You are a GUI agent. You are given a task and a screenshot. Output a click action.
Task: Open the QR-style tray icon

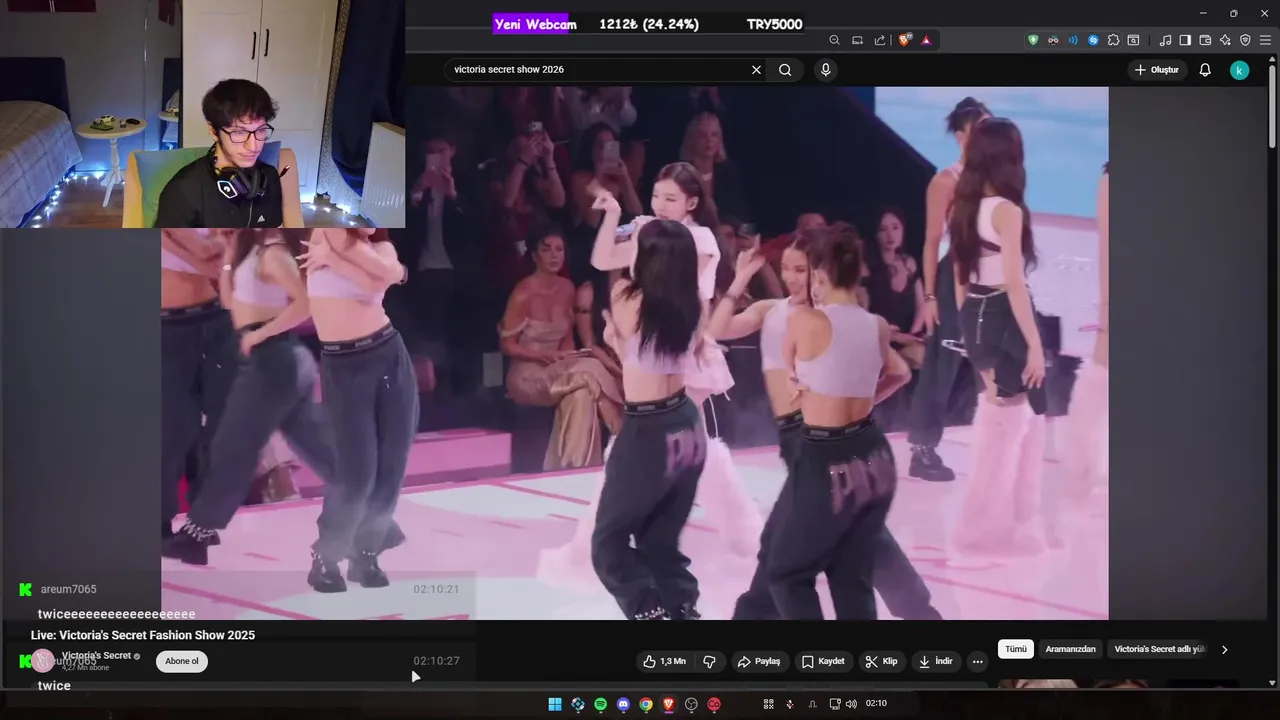click(x=769, y=704)
